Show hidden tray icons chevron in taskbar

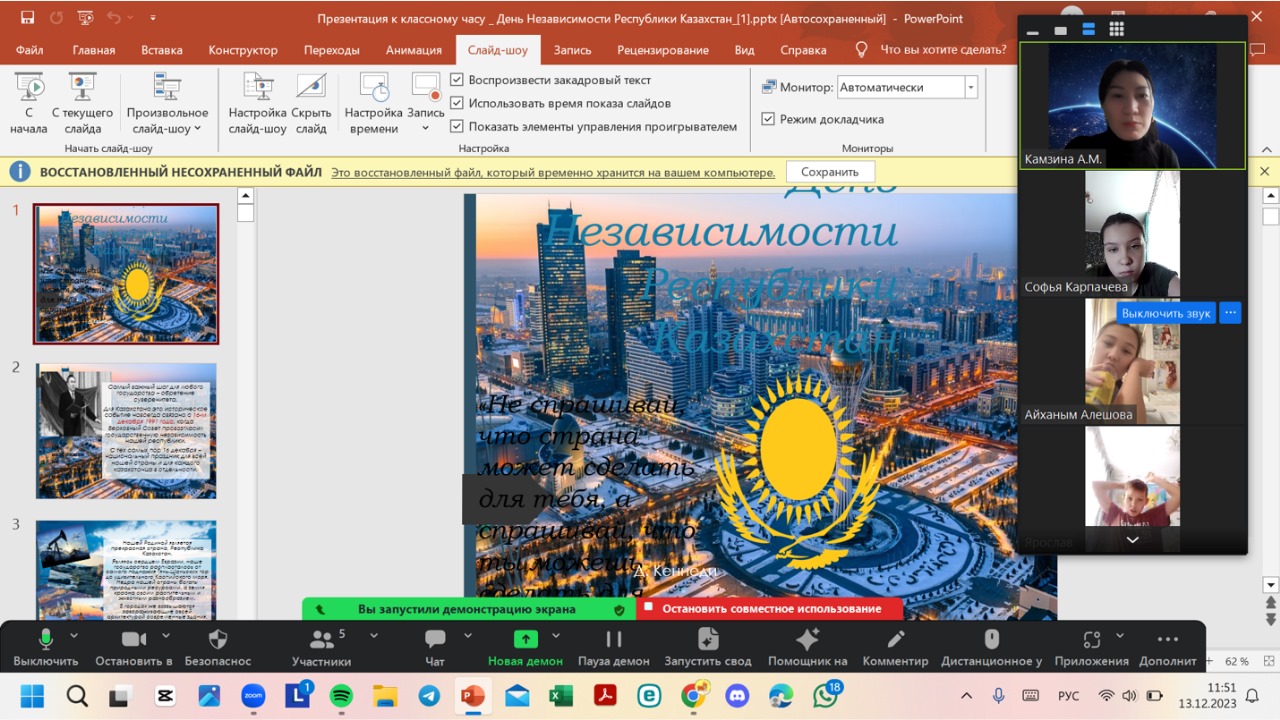click(966, 696)
